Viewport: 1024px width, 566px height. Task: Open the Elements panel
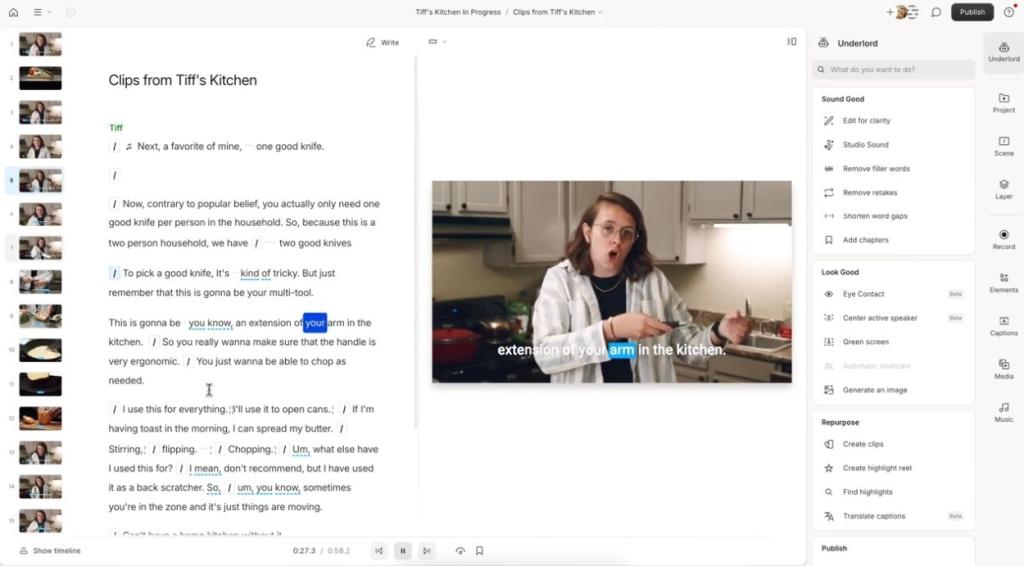coord(1003,281)
